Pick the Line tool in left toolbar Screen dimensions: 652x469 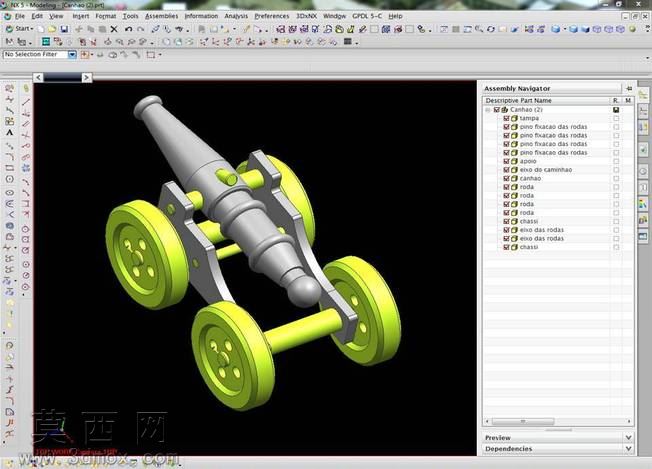tap(26, 101)
